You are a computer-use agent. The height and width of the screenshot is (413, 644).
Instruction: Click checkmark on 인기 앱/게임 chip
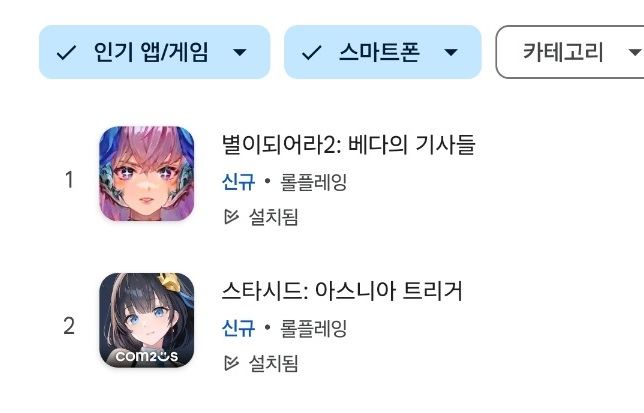tap(66, 53)
